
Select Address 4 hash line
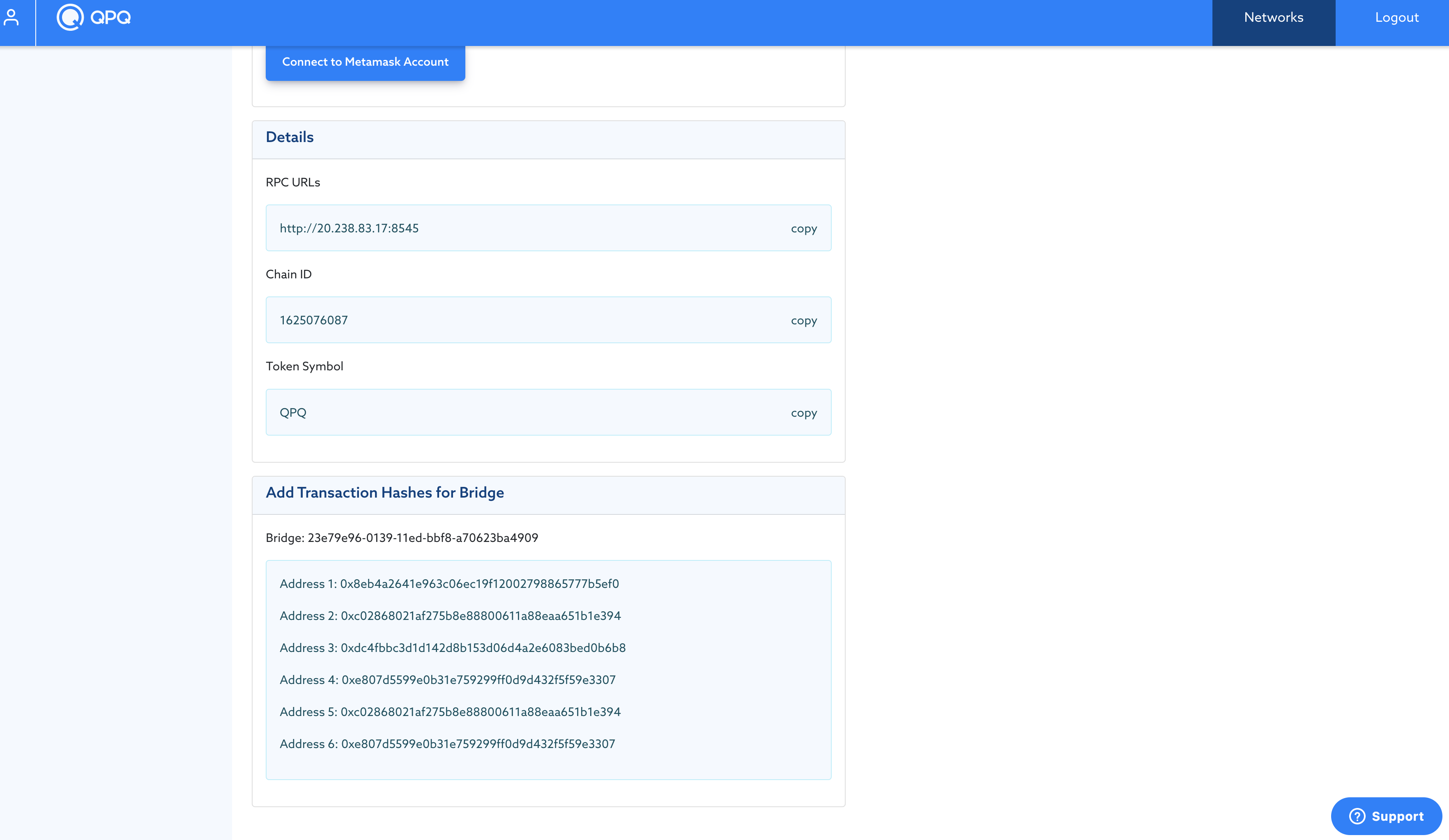(447, 680)
